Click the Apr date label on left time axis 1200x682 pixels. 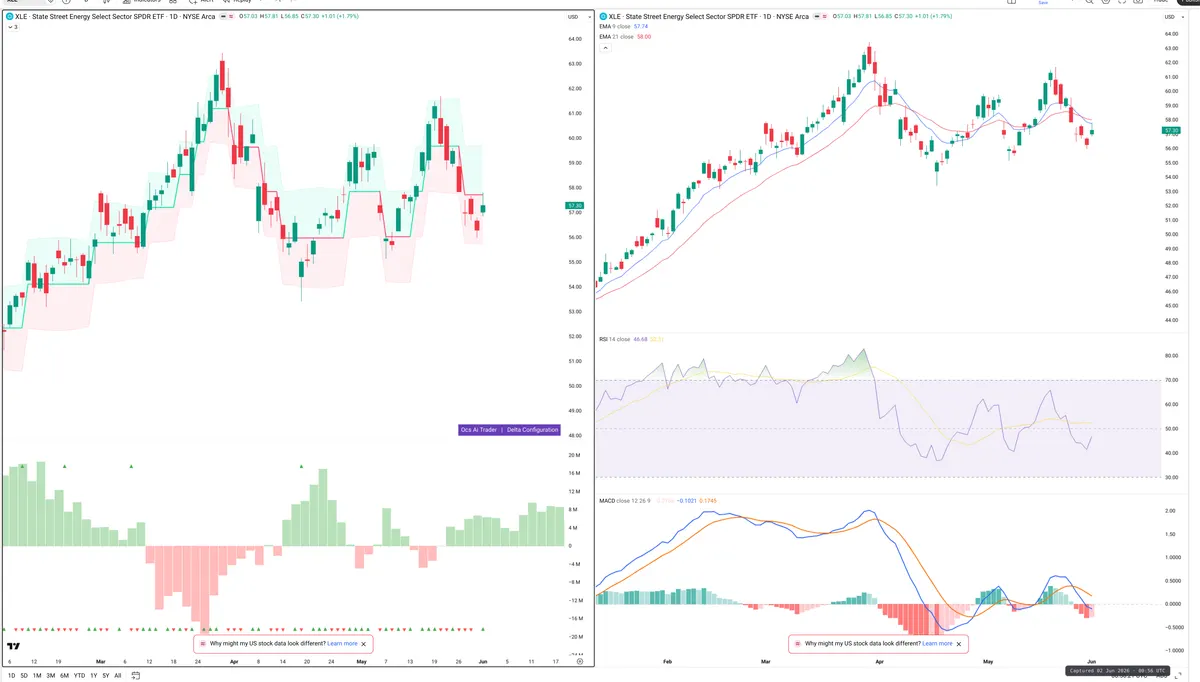pos(234,661)
